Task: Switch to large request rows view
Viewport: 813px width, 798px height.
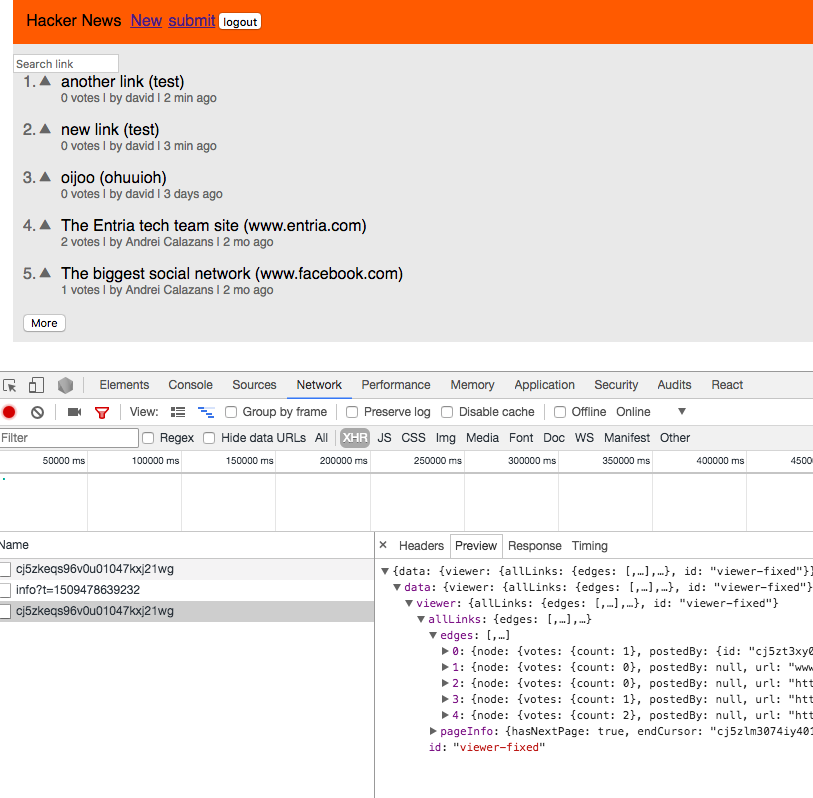Action: tap(178, 412)
